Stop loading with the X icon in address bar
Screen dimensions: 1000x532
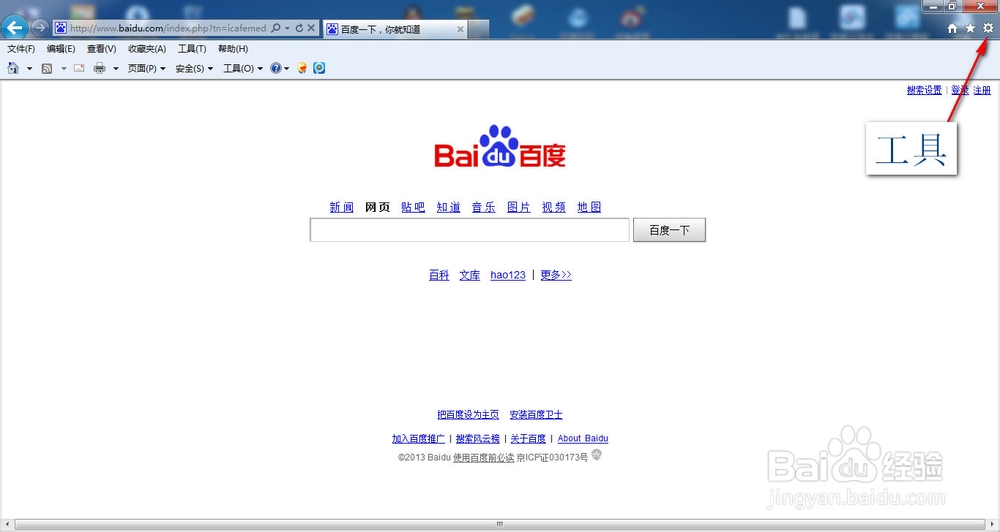pyautogui.click(x=311, y=28)
